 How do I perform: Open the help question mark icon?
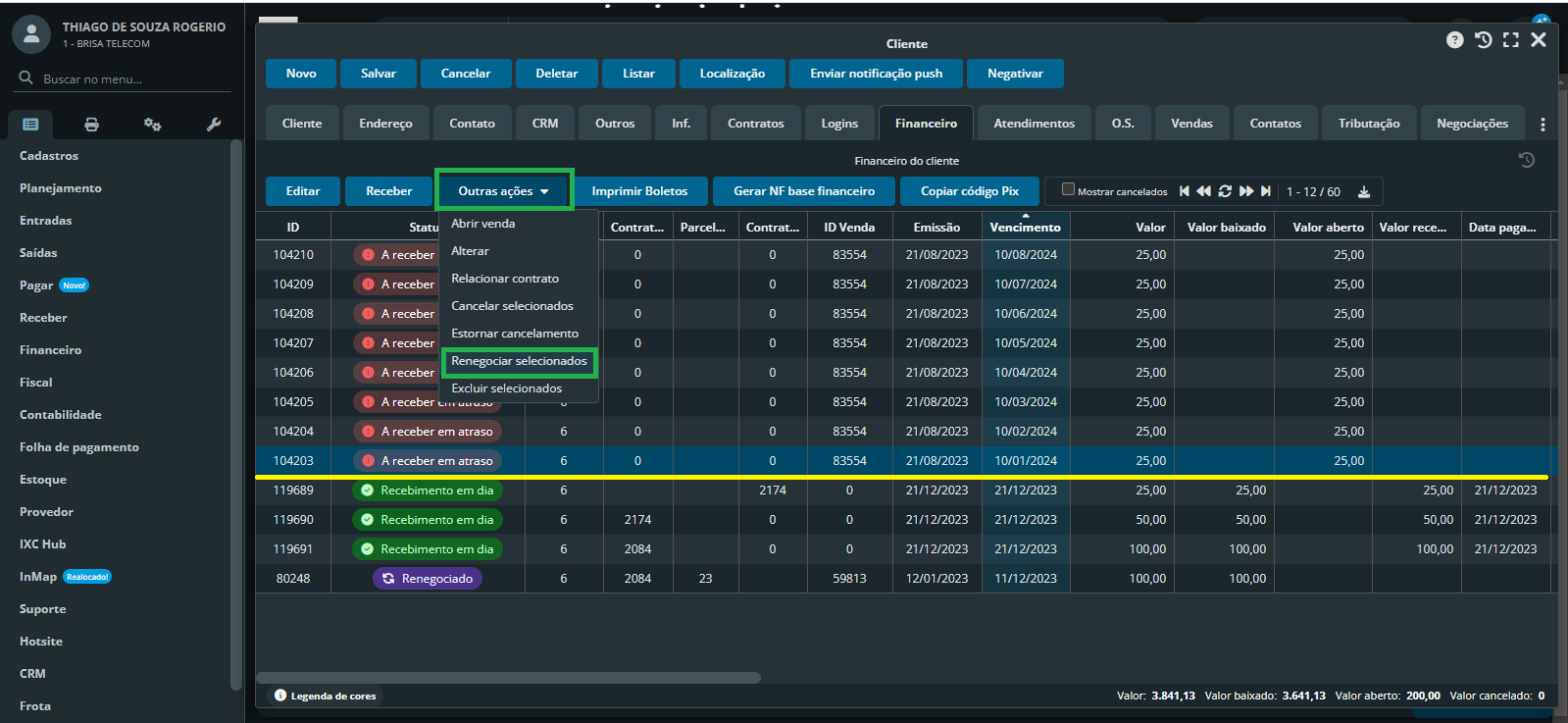(1454, 40)
